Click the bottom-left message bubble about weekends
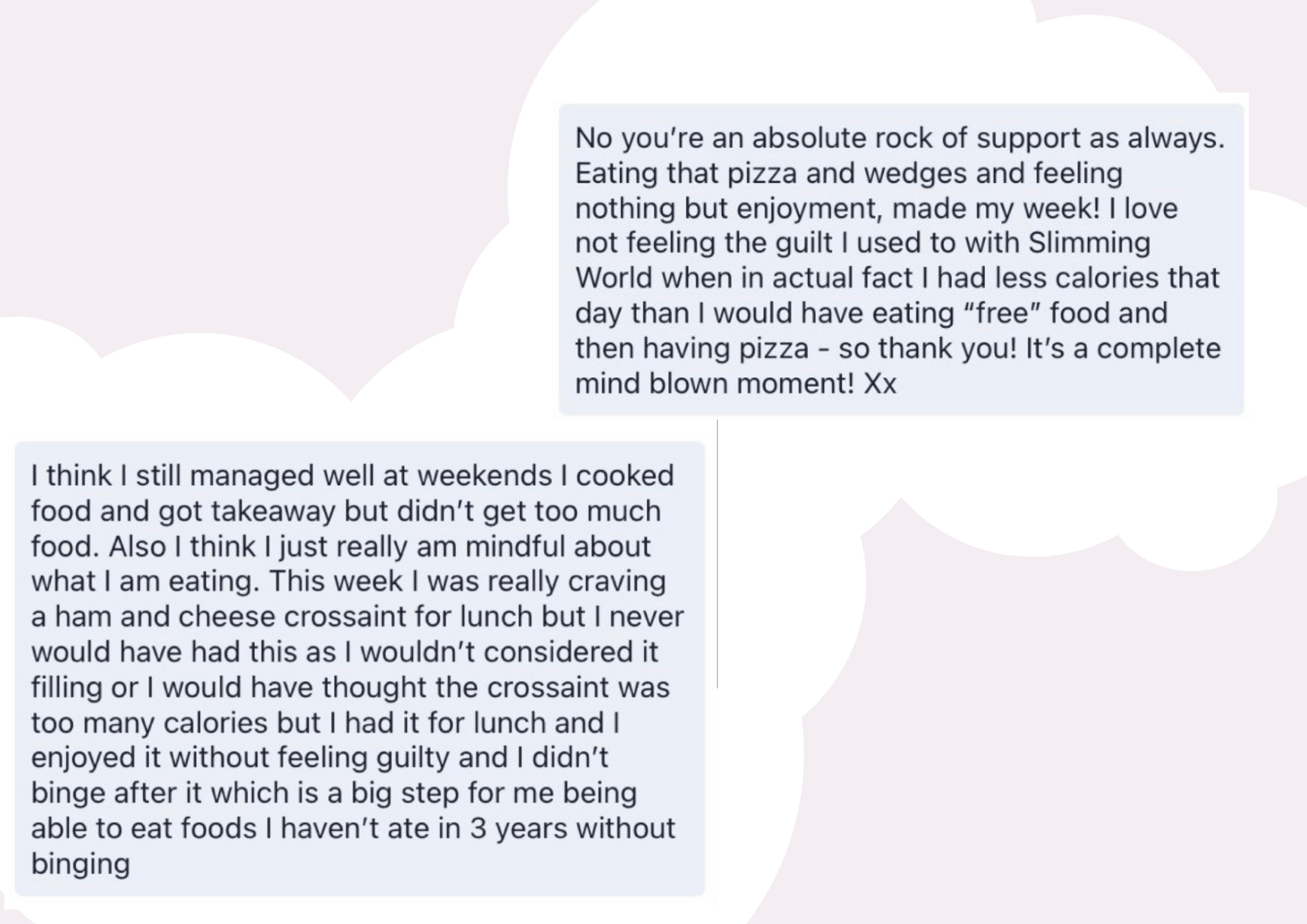The height and width of the screenshot is (924, 1307). [359, 669]
